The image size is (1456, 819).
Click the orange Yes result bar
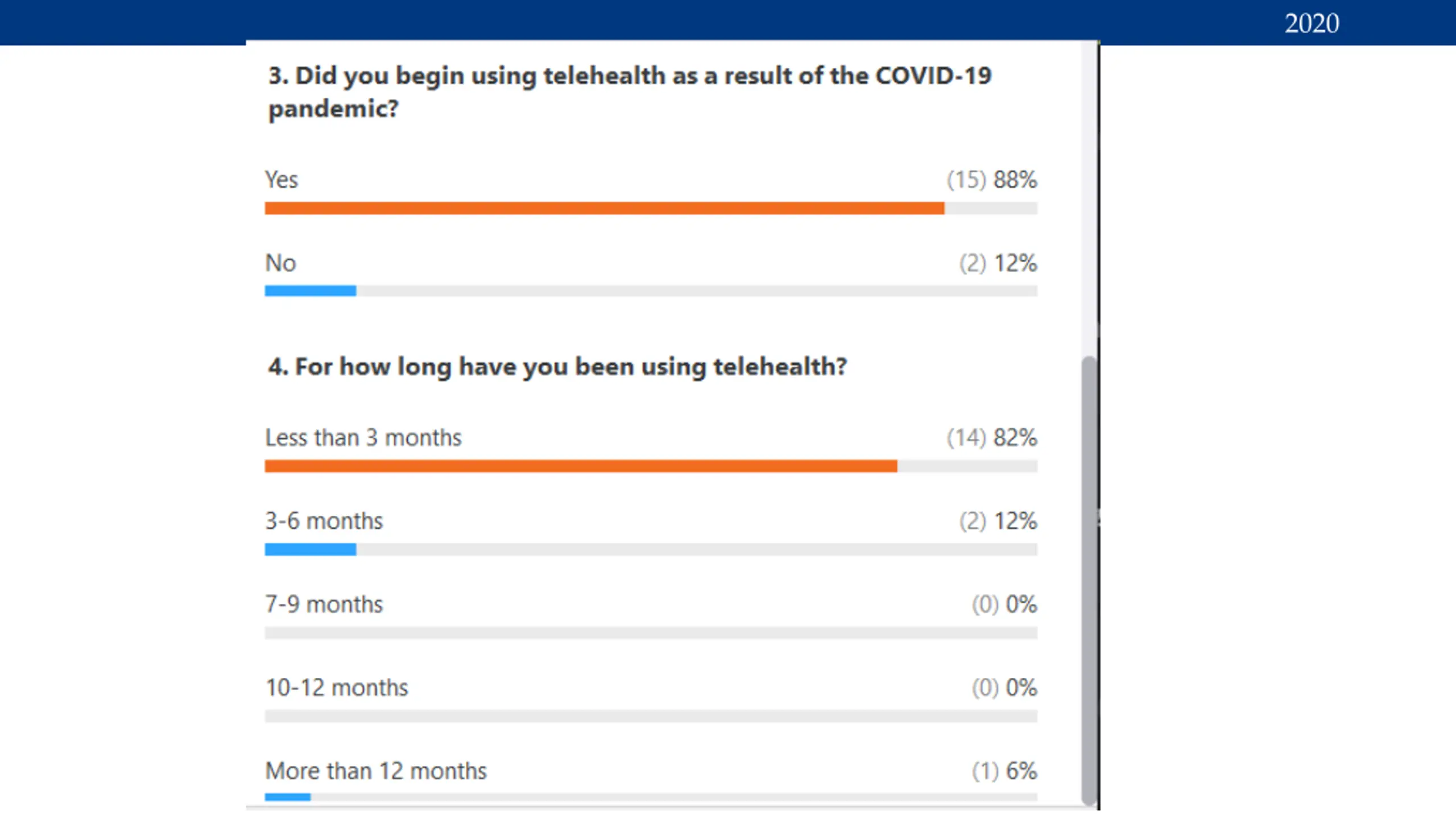(x=605, y=209)
